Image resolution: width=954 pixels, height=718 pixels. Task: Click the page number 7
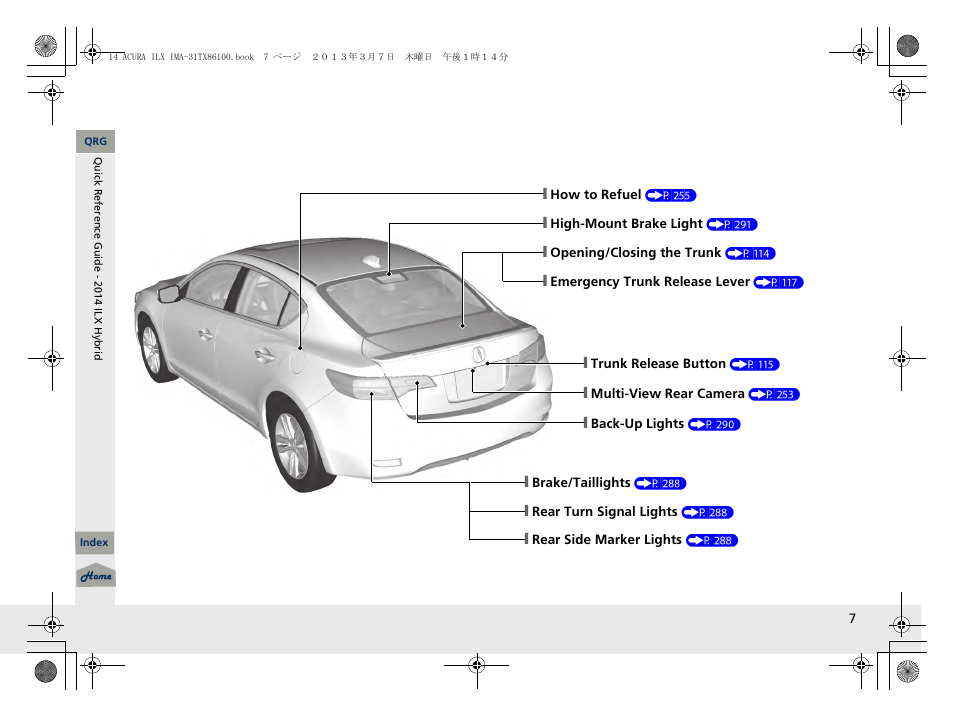[852, 618]
